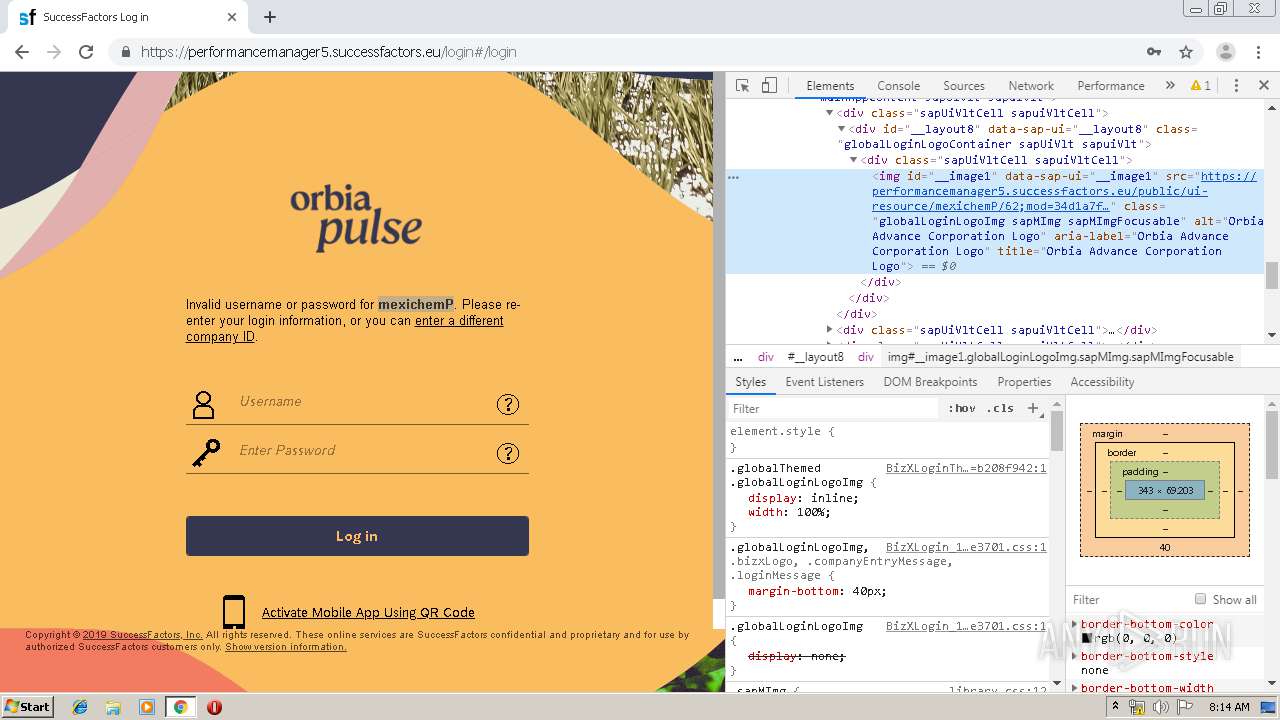The width and height of the screenshot is (1280, 720).
Task: Open the Properties tab
Action: [1024, 382]
